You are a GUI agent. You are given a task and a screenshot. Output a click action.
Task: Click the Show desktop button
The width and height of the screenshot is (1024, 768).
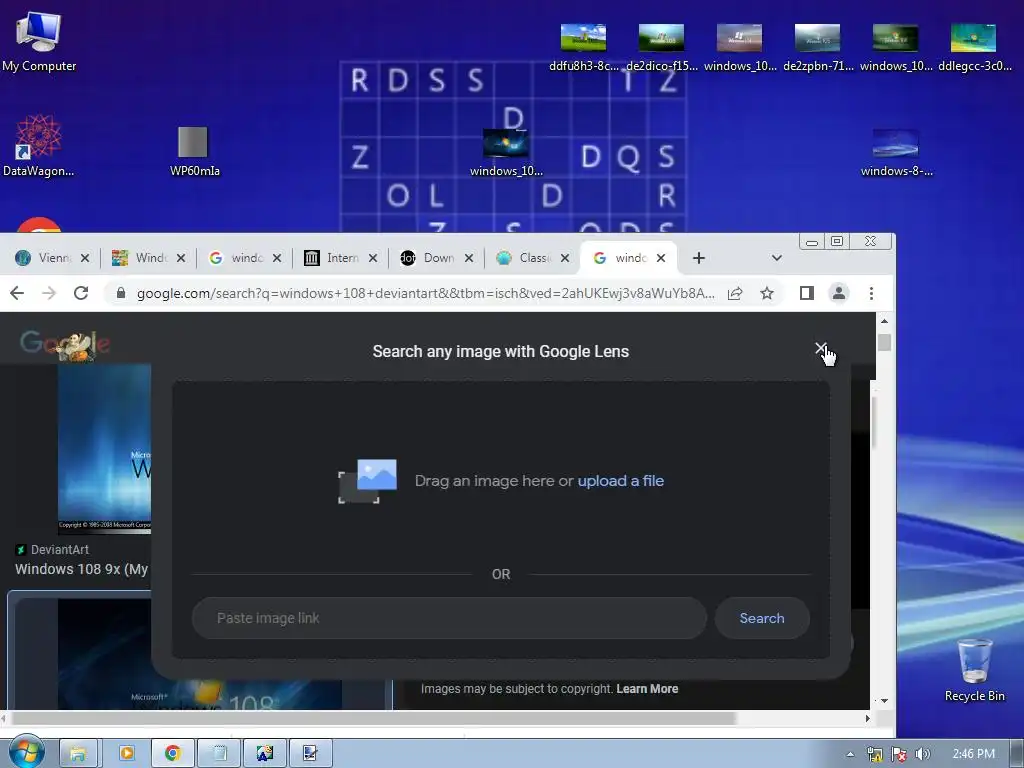click(x=1016, y=754)
